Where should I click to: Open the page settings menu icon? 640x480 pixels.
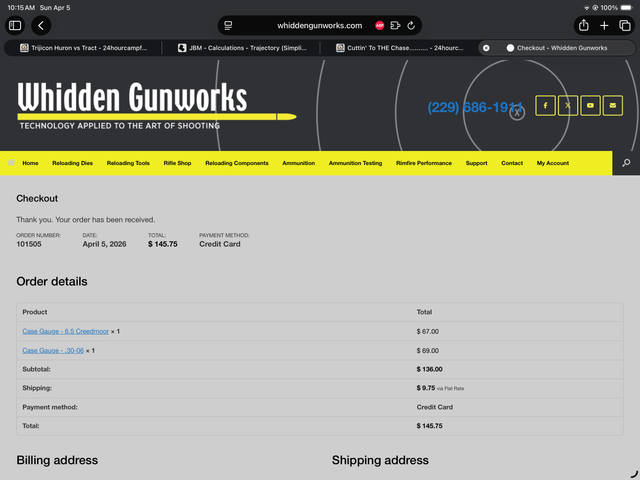(x=228, y=25)
